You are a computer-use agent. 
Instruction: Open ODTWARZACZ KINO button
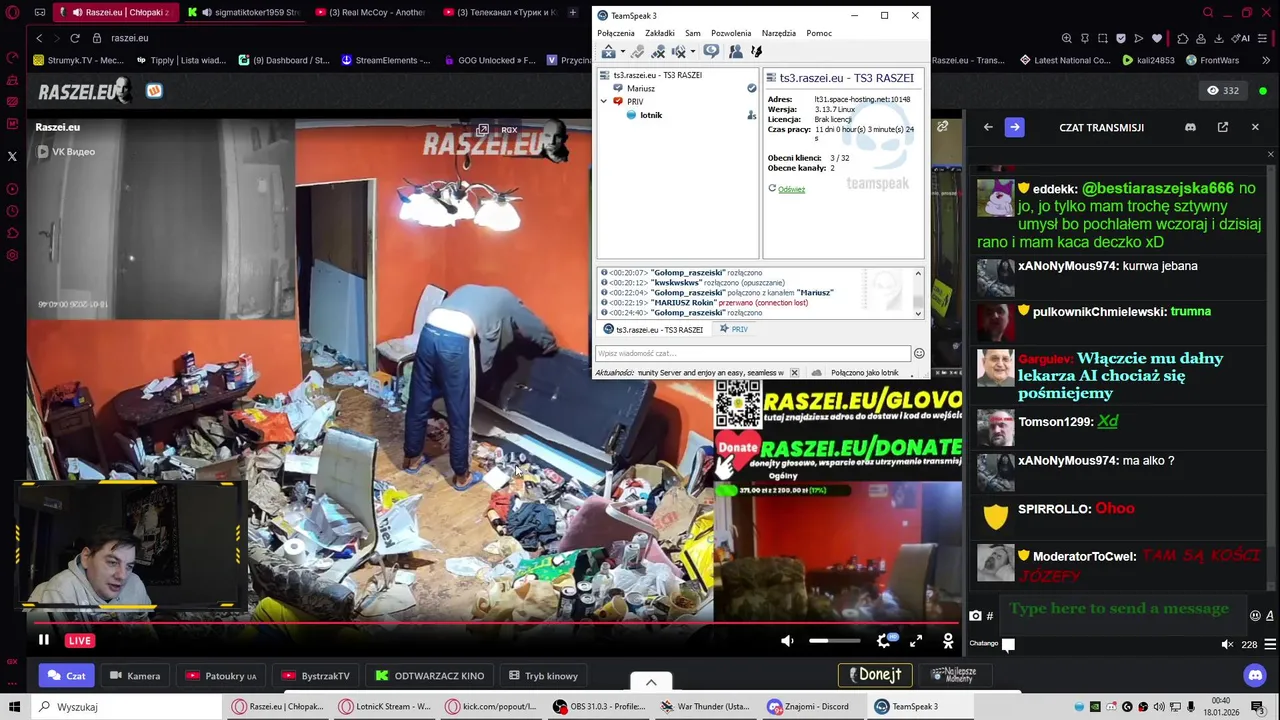(x=430, y=676)
